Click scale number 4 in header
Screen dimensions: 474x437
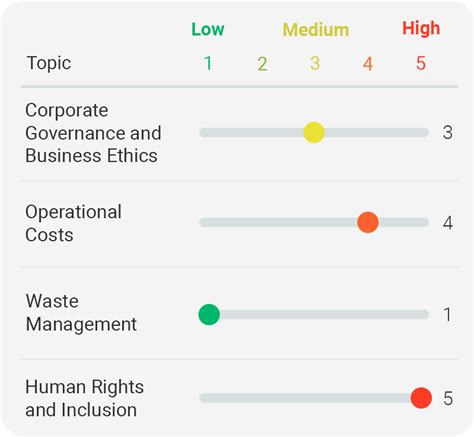click(368, 64)
